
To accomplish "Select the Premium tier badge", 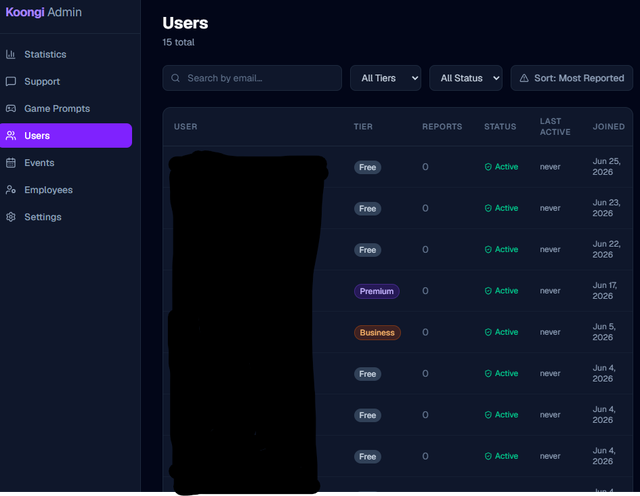I will tap(376, 291).
